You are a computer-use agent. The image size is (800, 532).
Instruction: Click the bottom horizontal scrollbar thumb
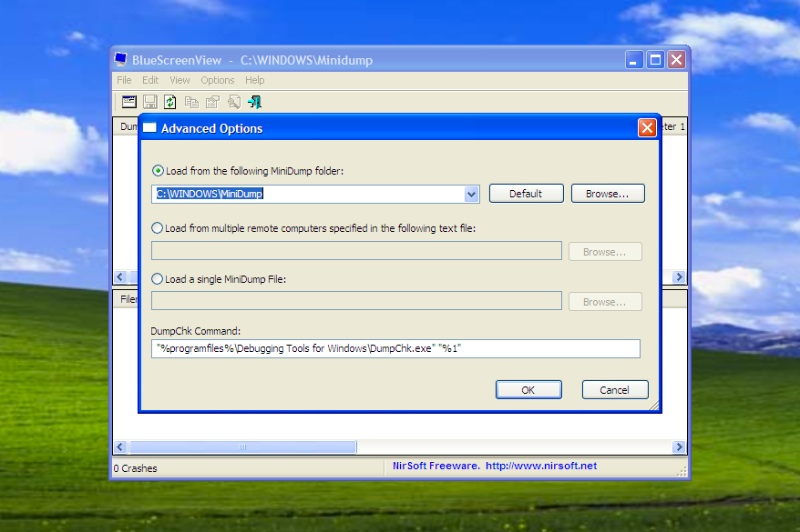tap(243, 447)
